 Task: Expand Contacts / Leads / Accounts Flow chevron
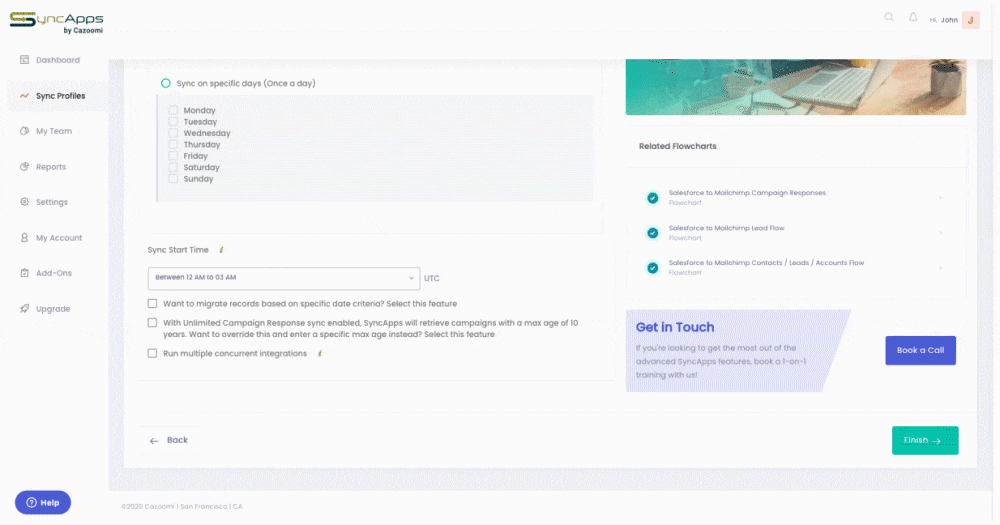940,268
